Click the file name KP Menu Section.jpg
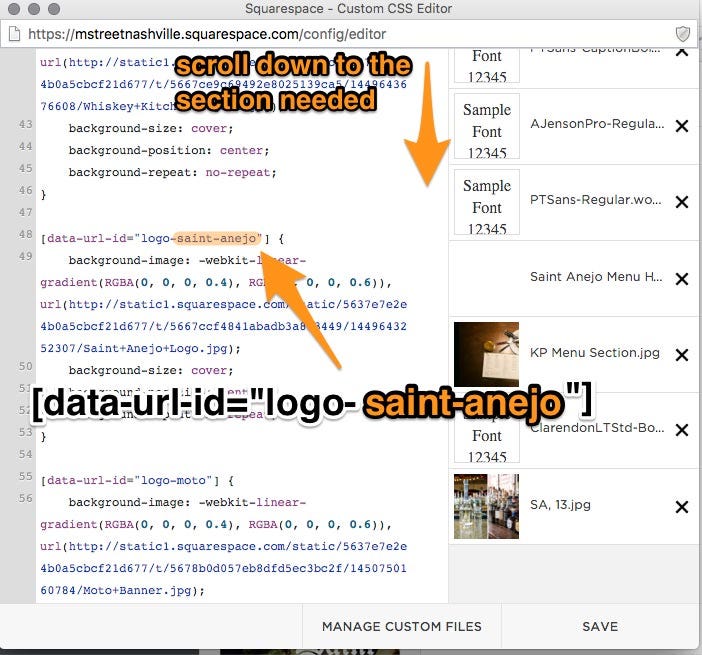This screenshot has height=655, width=702. 595,353
